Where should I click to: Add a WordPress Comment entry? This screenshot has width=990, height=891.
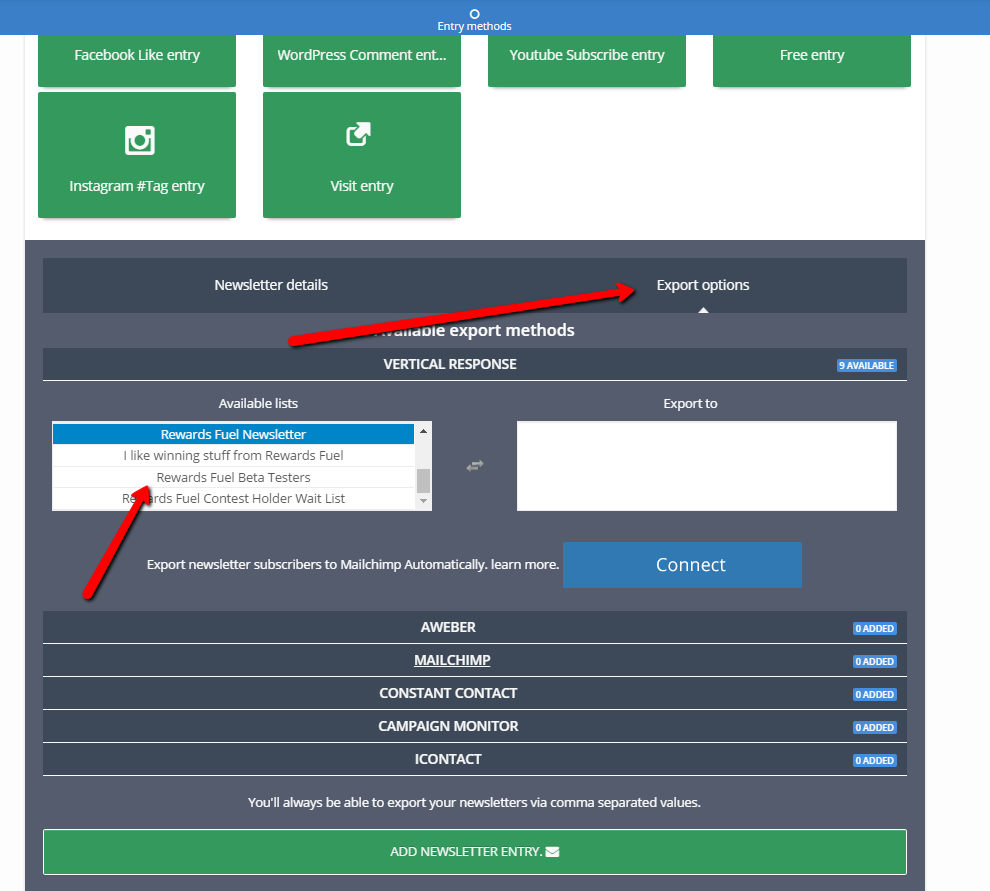tap(362, 60)
